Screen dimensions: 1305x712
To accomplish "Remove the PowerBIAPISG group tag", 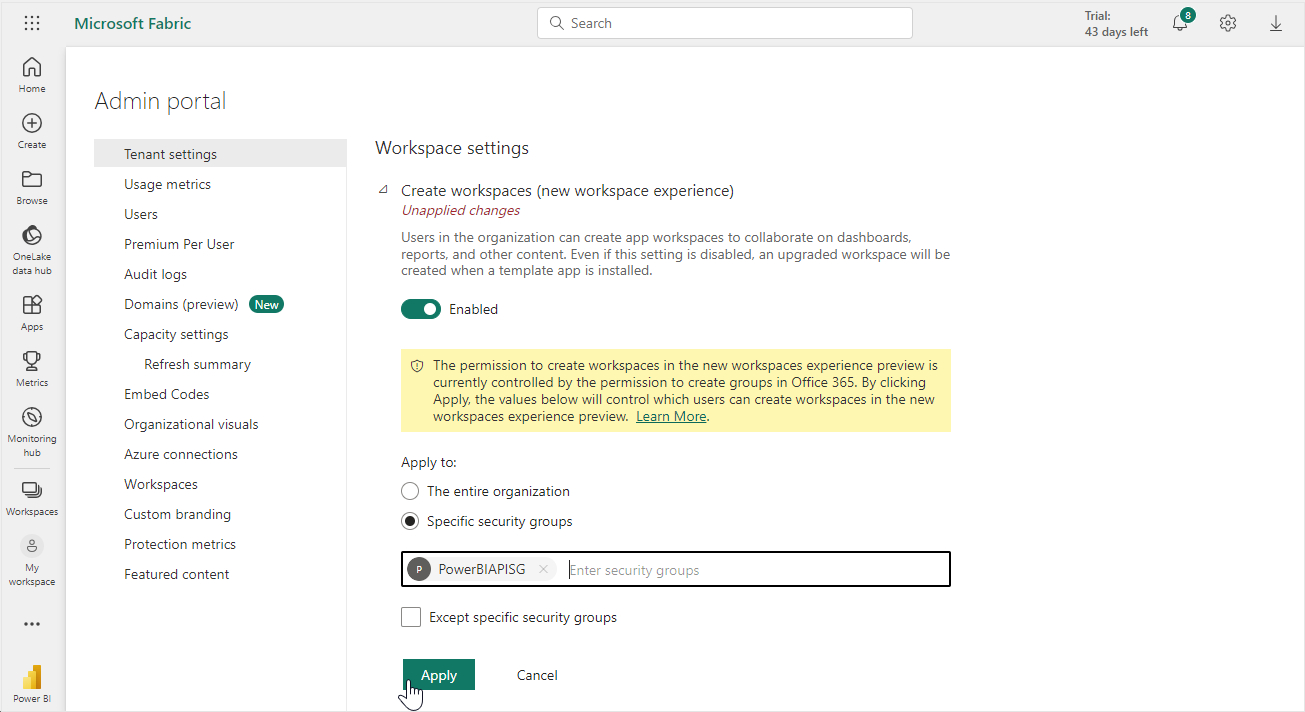I will click(x=543, y=569).
